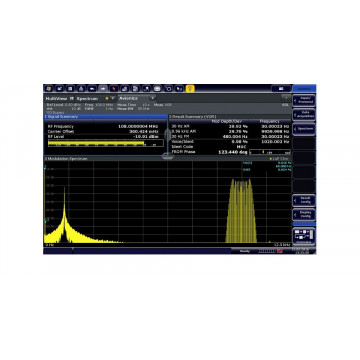360x360 pixels.
Task: Select the Modulation Spectrum window title bar
Action: 168,159
